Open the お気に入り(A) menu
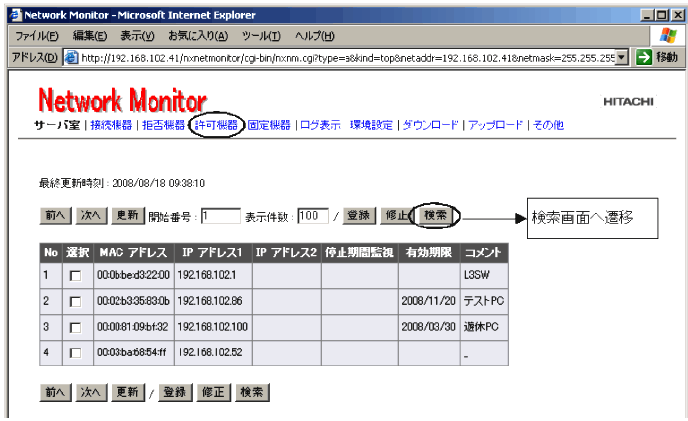The width and height of the screenshot is (688, 421). [198, 36]
